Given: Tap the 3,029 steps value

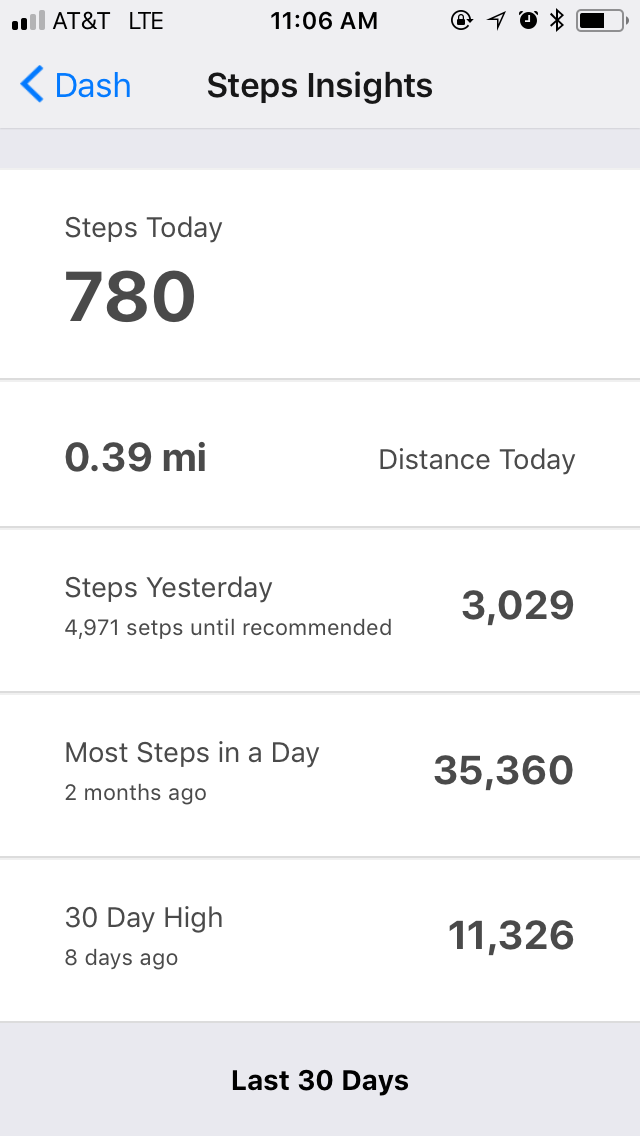Looking at the screenshot, I should 517,605.
